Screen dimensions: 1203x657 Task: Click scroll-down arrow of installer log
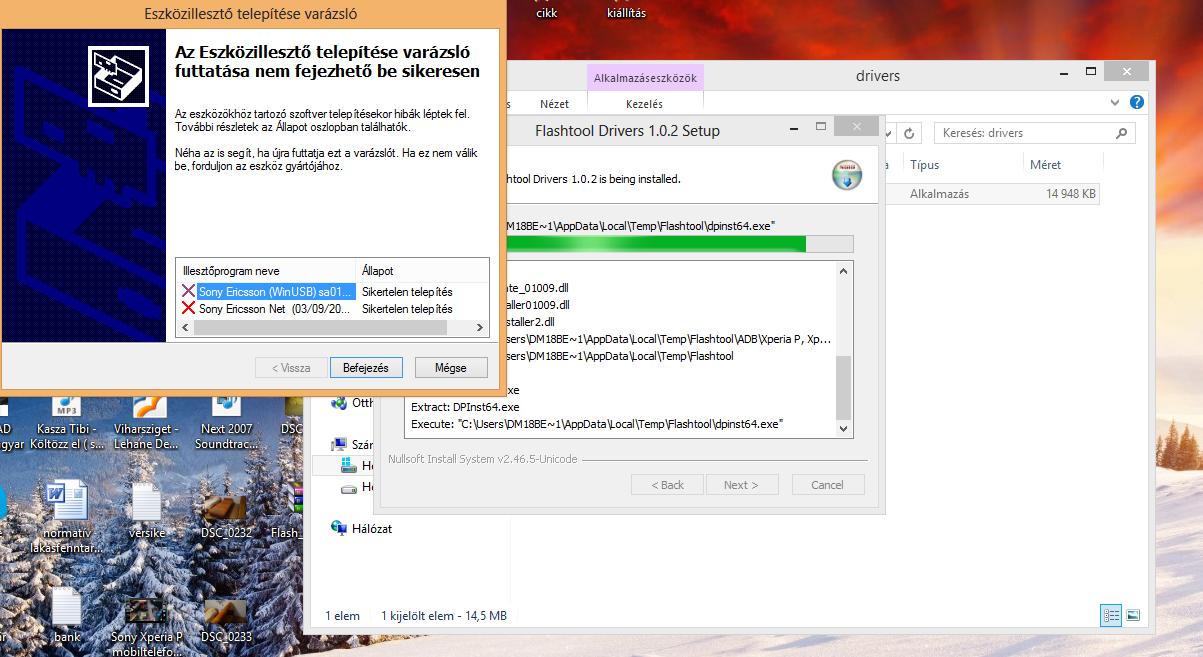[844, 428]
